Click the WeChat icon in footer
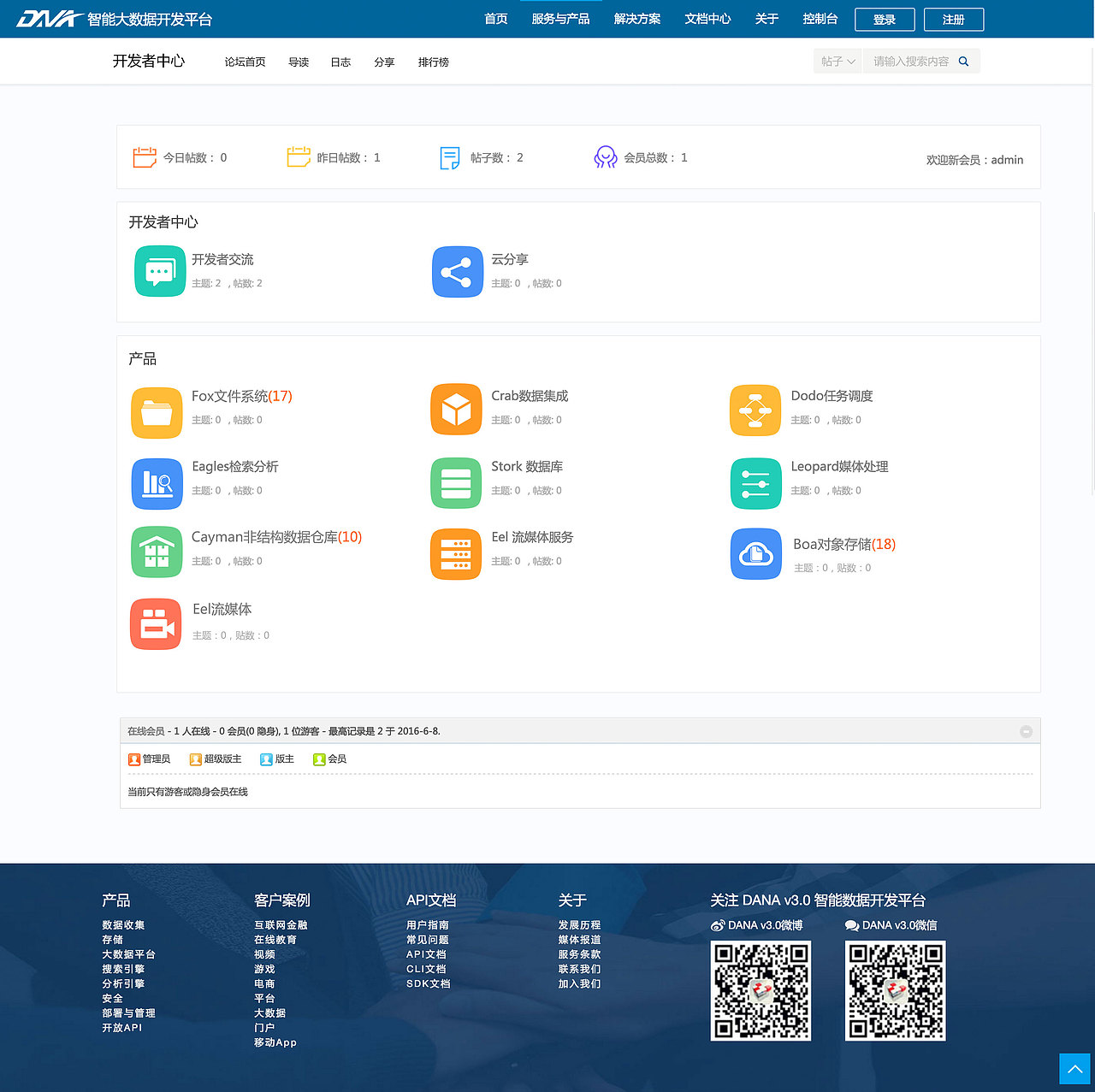The width and height of the screenshot is (1095, 1092). [852, 925]
